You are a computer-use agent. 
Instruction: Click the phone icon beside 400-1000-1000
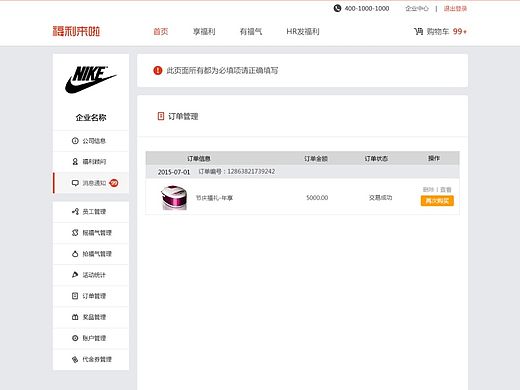337,8
